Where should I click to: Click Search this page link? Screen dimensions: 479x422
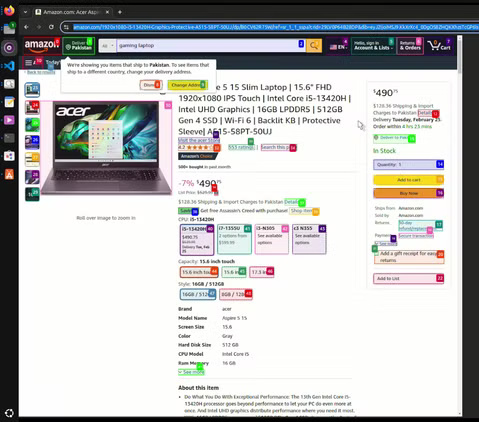(x=278, y=147)
